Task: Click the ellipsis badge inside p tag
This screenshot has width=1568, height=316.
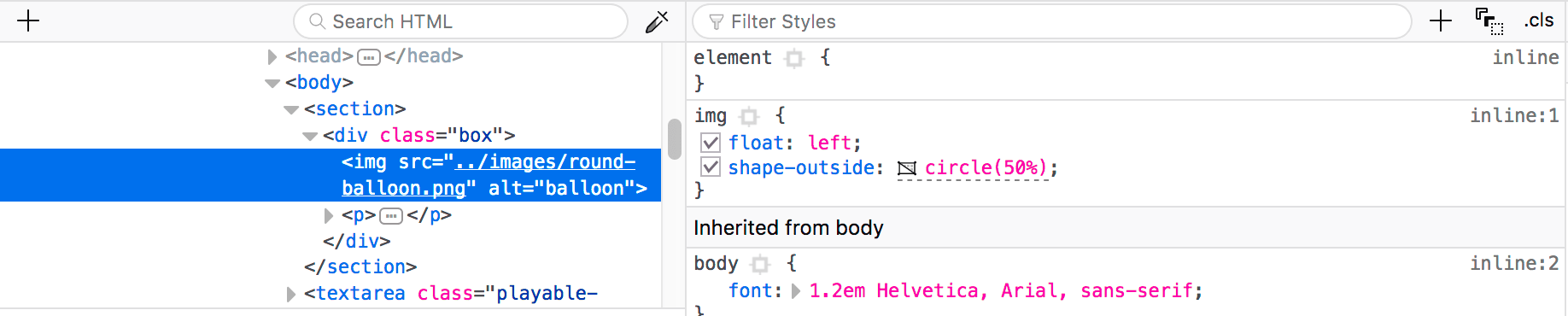Action: click(391, 216)
